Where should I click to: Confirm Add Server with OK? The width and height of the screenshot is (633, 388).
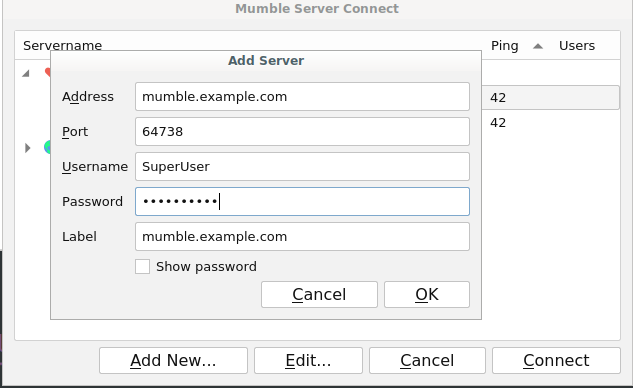[427, 294]
